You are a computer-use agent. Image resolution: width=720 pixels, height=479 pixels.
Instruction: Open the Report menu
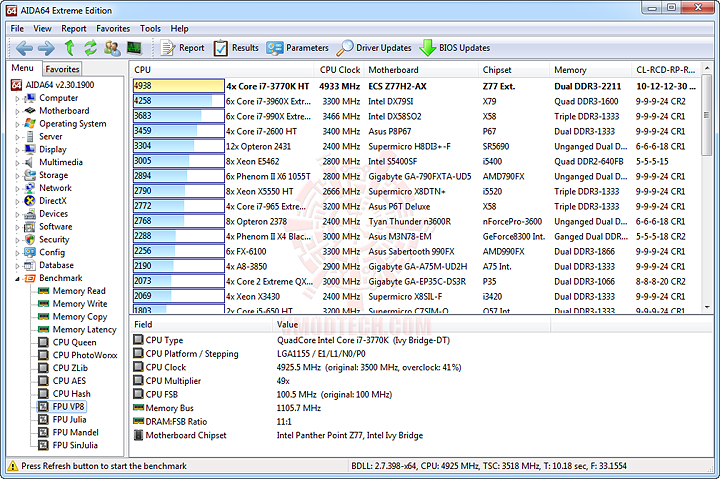pyautogui.click(x=73, y=28)
